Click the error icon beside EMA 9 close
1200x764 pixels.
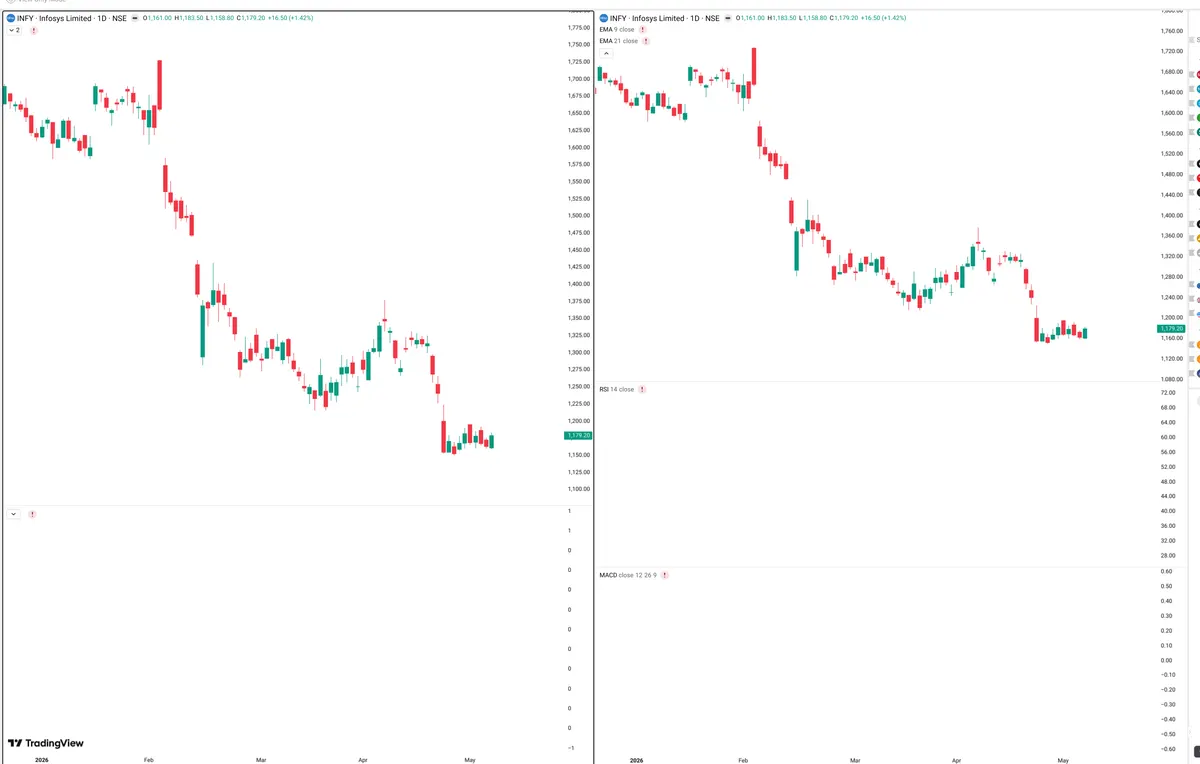[x=642, y=30]
